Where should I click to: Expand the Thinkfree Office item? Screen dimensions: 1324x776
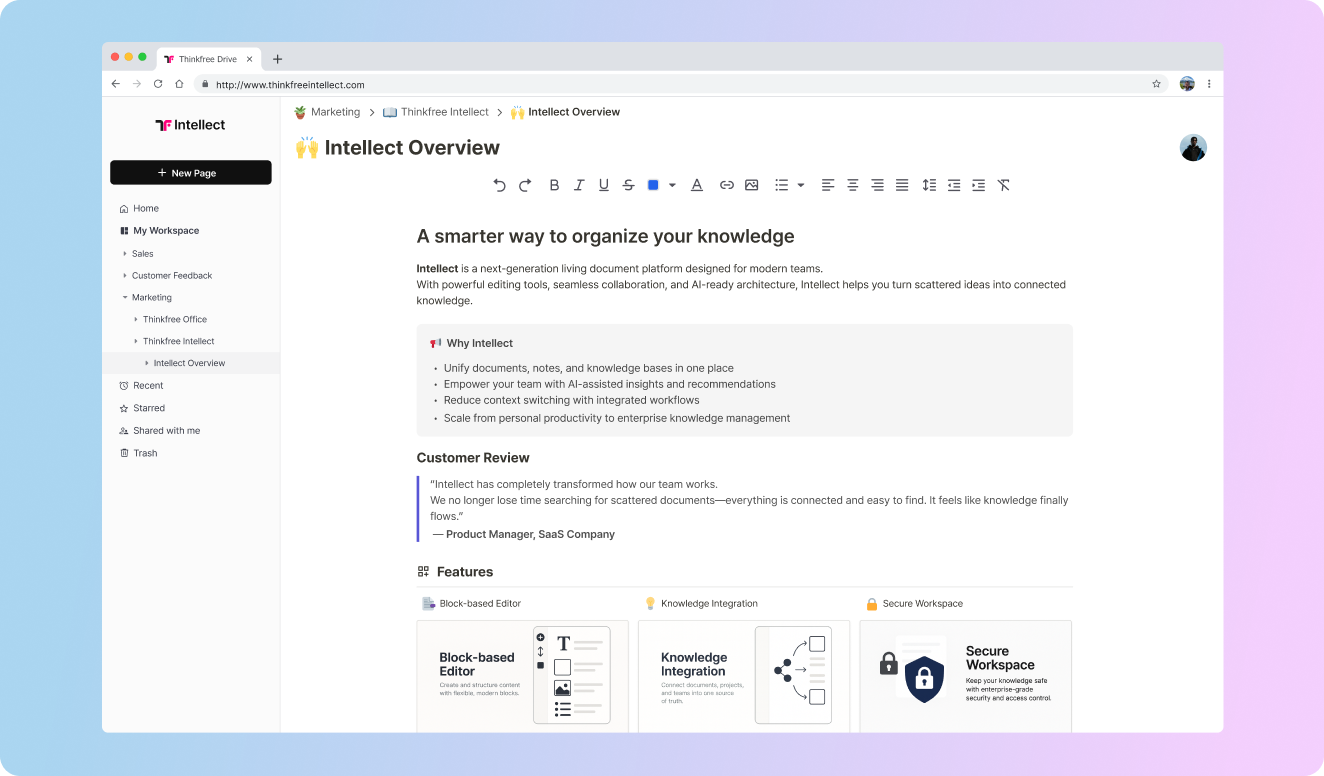point(136,319)
